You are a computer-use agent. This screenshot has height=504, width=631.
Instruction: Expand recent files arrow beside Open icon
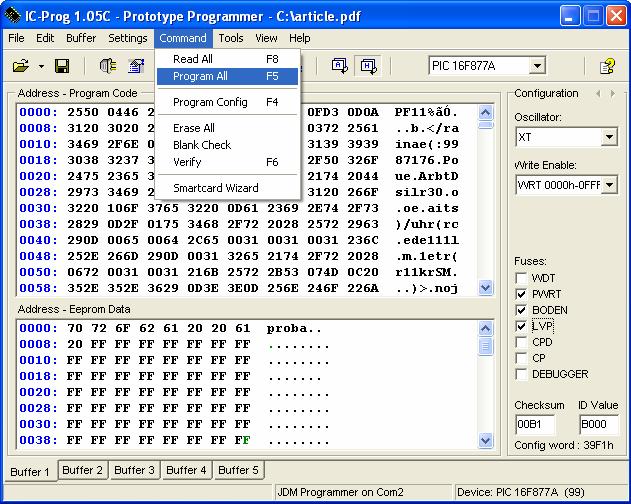pos(41,66)
